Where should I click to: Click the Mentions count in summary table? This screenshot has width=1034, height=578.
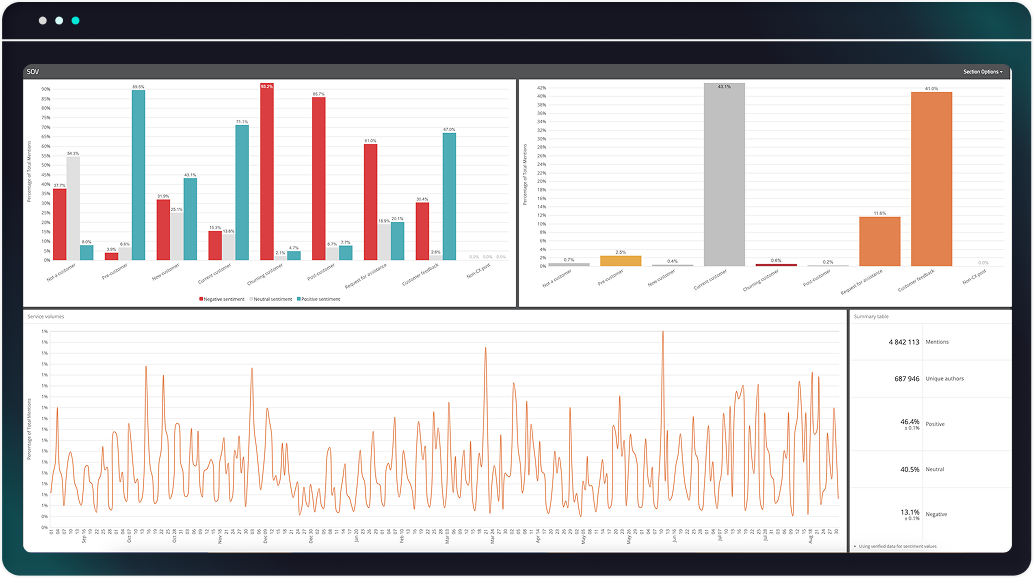tap(904, 342)
